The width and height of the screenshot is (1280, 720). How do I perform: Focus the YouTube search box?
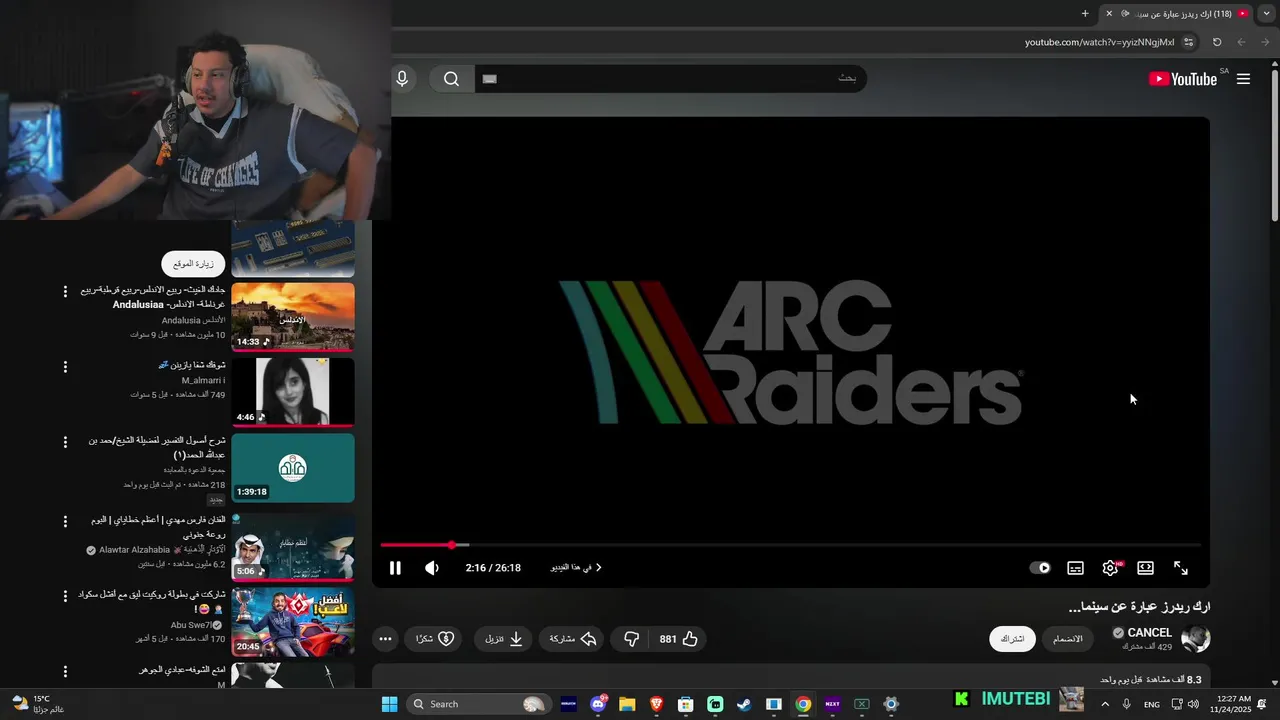point(670,79)
